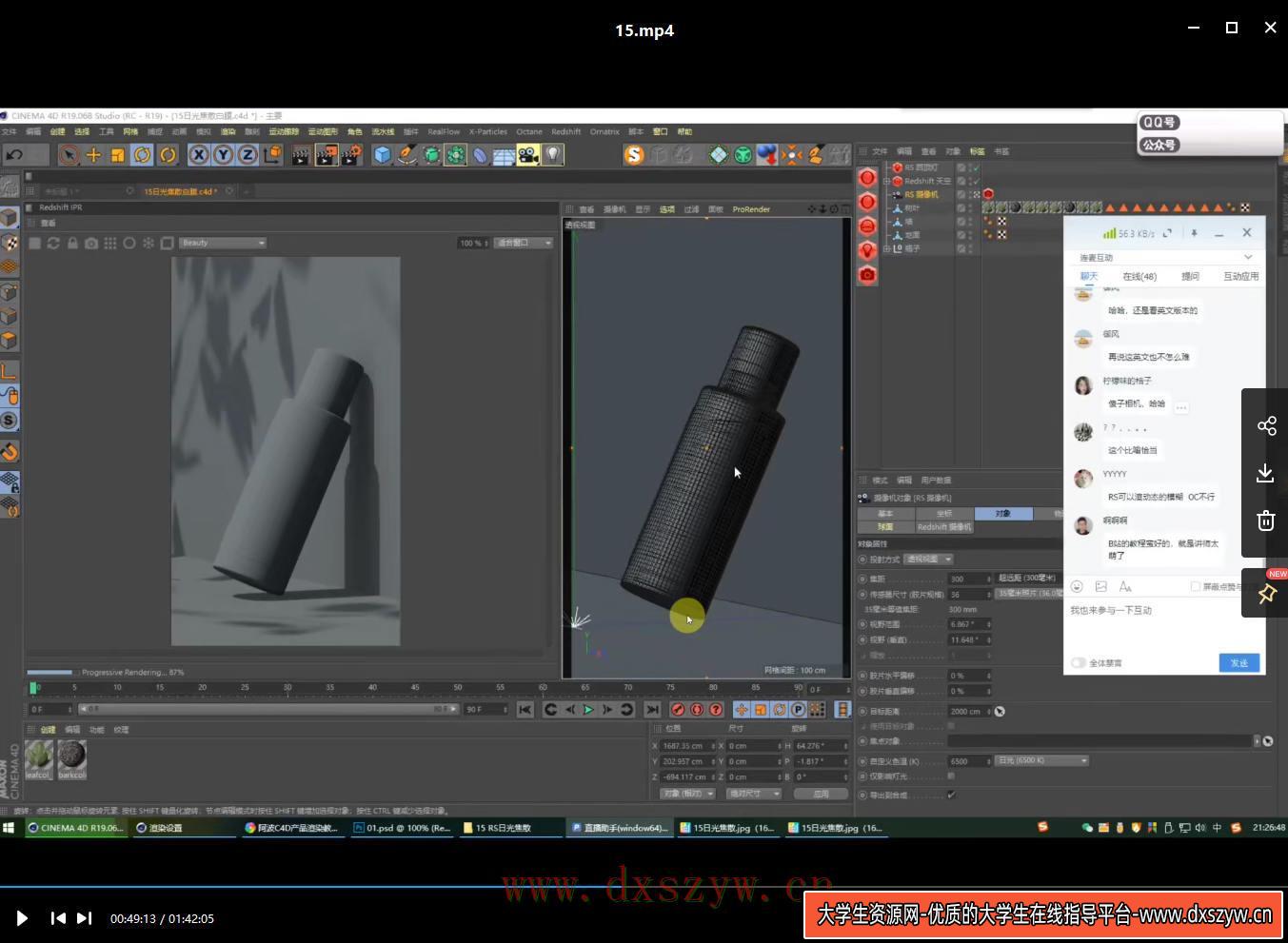
Task: Click the Light bulb object icon
Action: [x=553, y=154]
